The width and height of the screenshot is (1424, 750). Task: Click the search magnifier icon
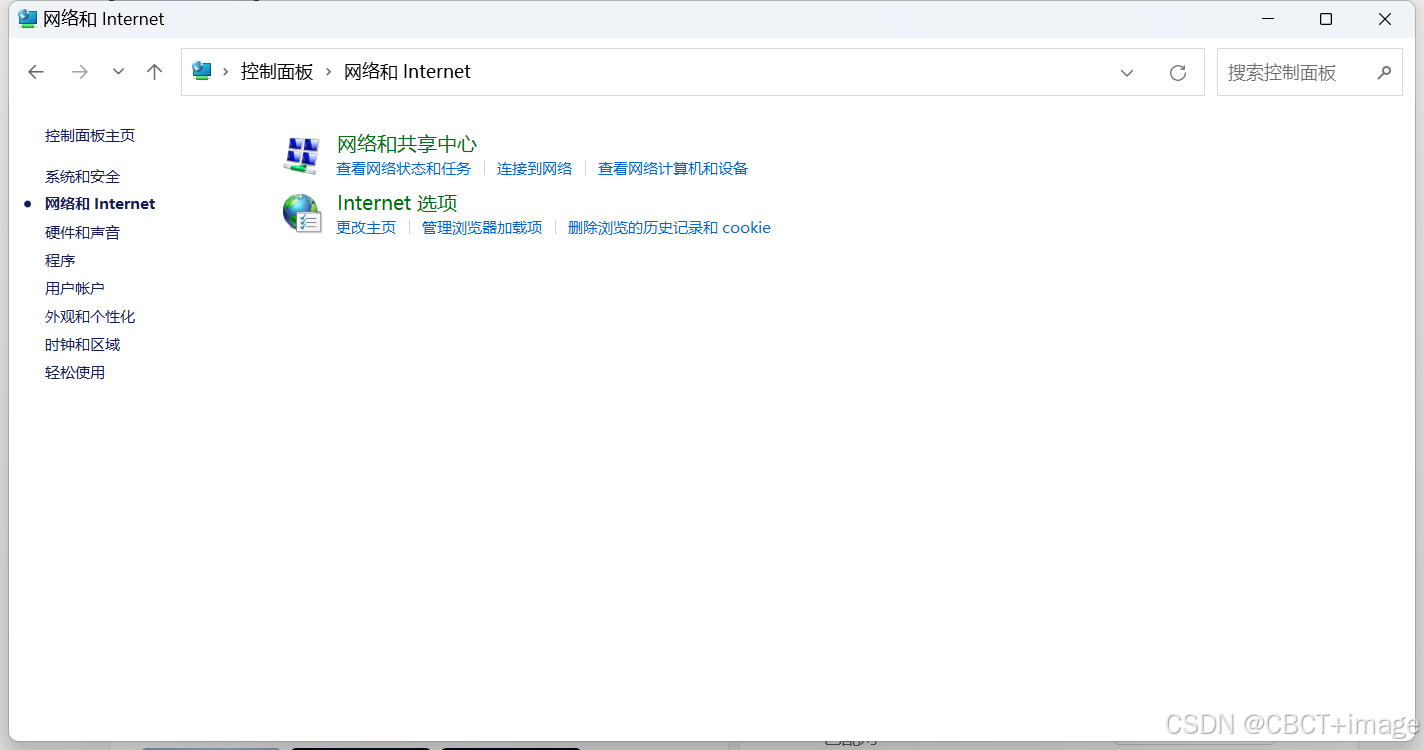tap(1384, 72)
